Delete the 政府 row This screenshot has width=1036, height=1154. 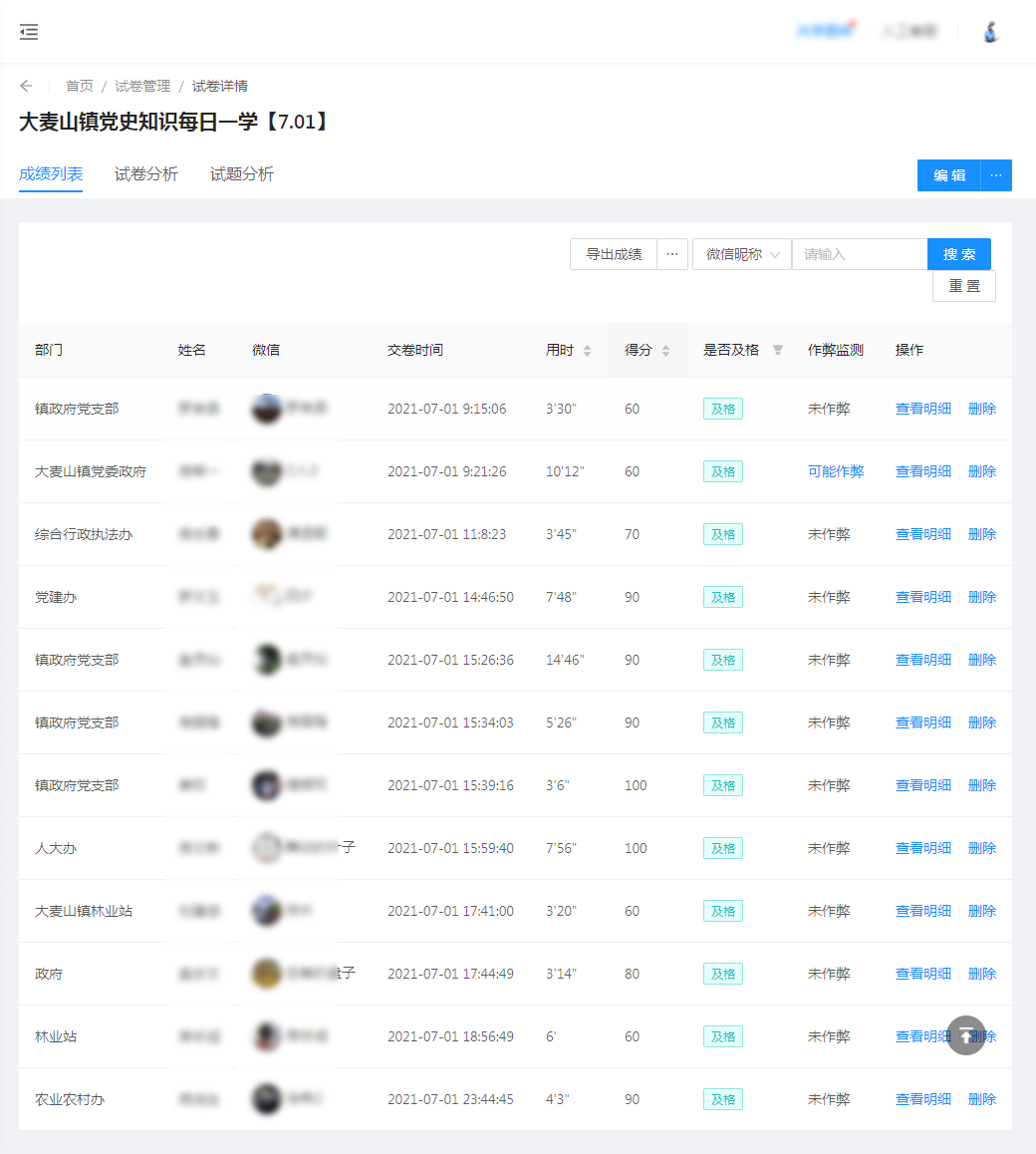coord(982,974)
